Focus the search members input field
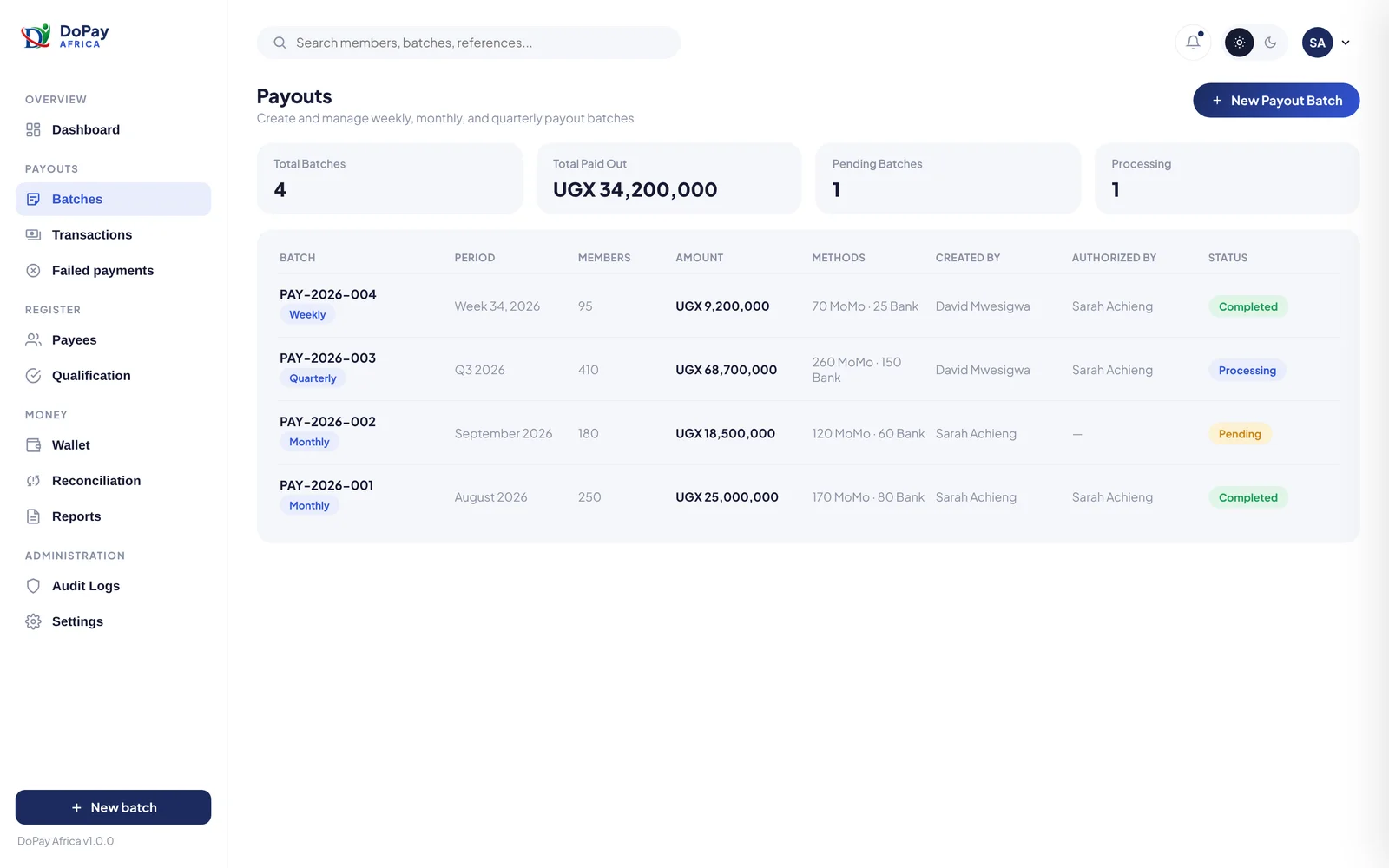1389x868 pixels. (469, 43)
